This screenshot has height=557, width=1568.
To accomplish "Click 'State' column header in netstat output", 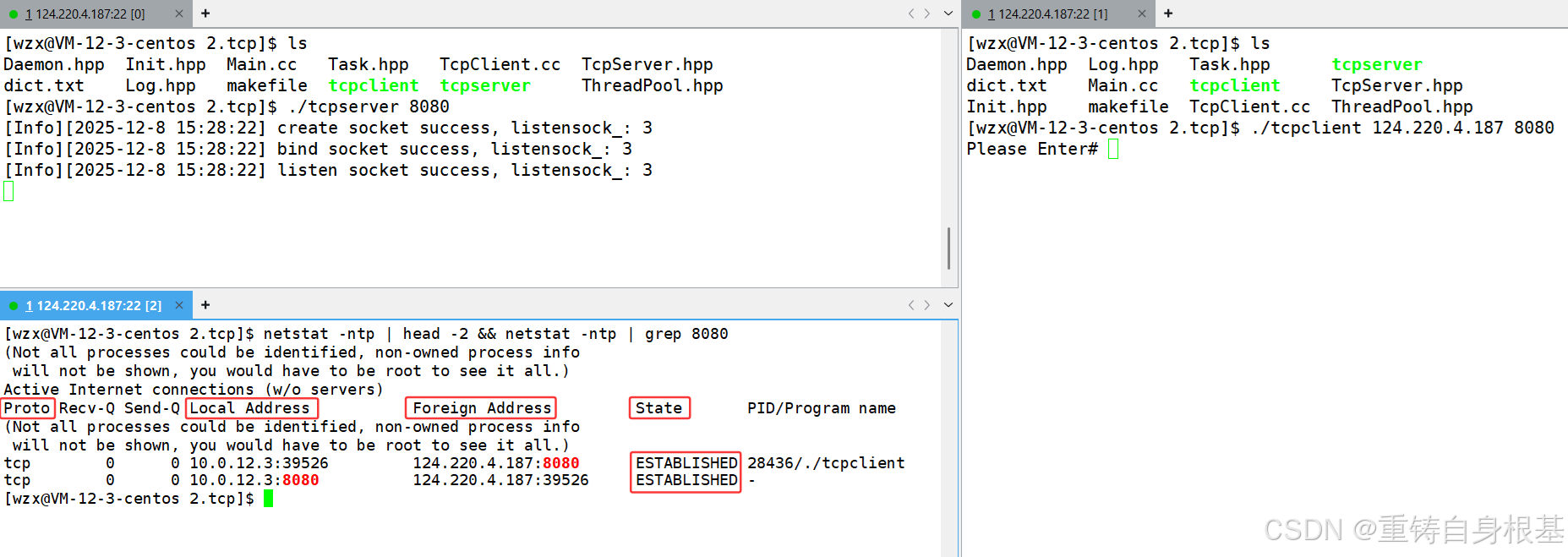I will (x=658, y=408).
